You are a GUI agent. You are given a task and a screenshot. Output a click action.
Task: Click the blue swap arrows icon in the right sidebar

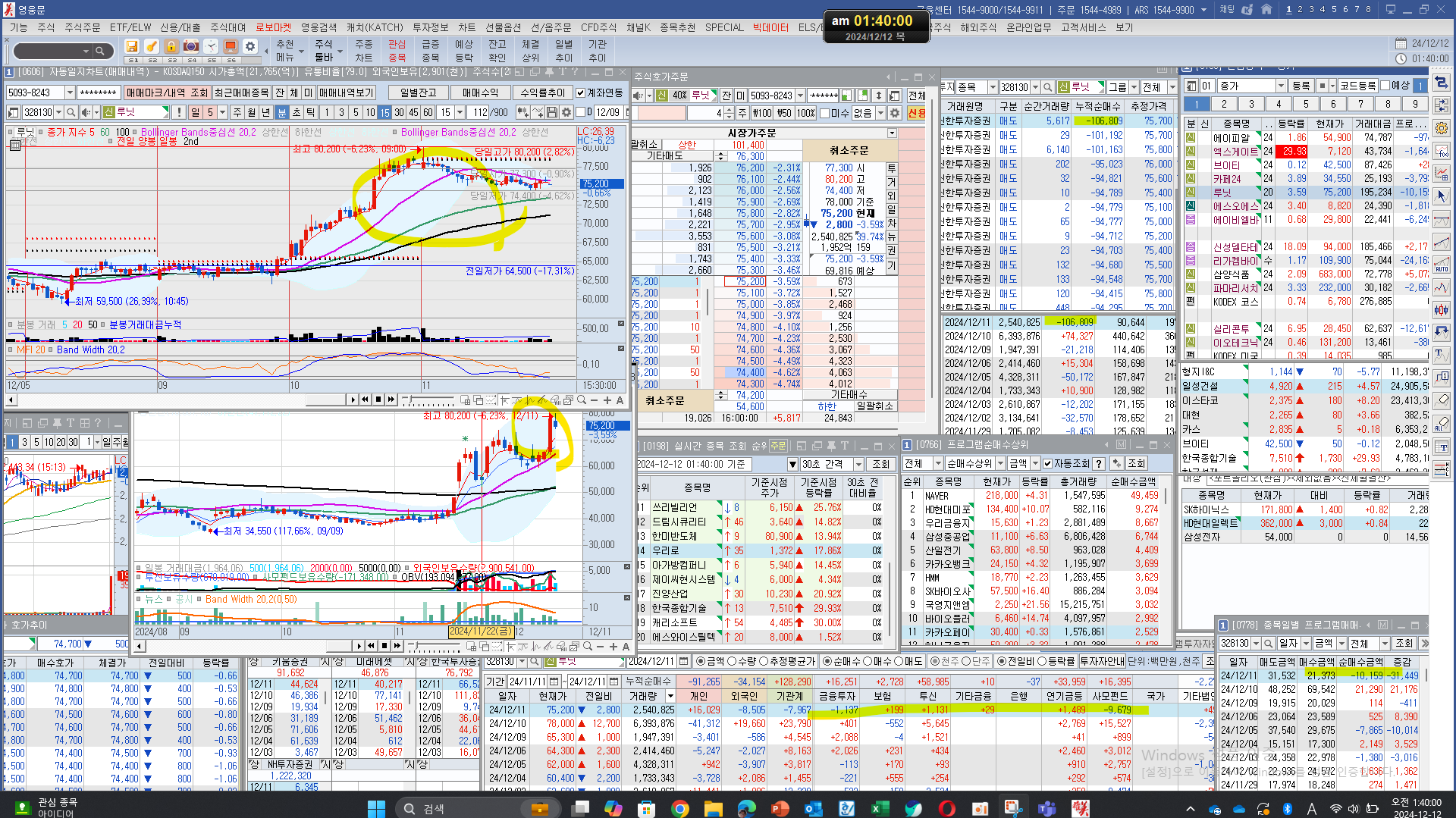[x=1442, y=83]
